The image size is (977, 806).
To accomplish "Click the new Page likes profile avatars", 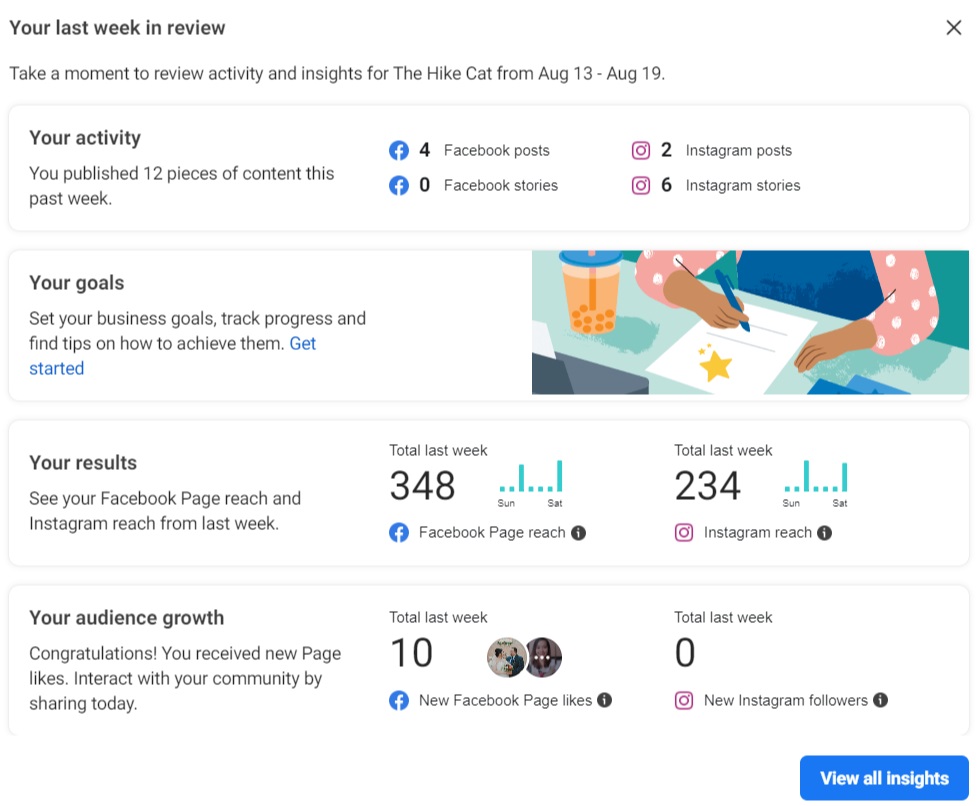I will [x=524, y=658].
